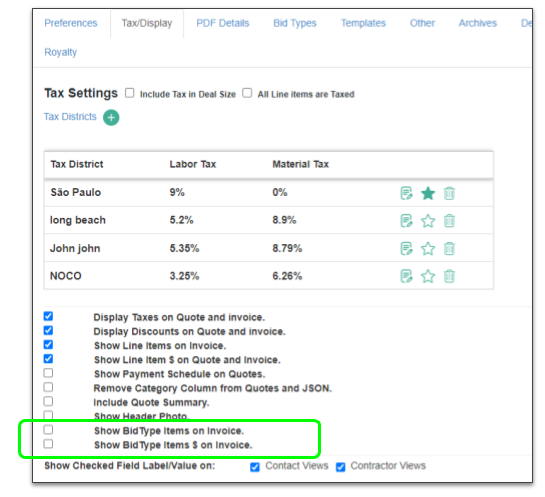The image size is (545, 497).
Task: Add a new tax district with plus icon
Action: coord(111,117)
